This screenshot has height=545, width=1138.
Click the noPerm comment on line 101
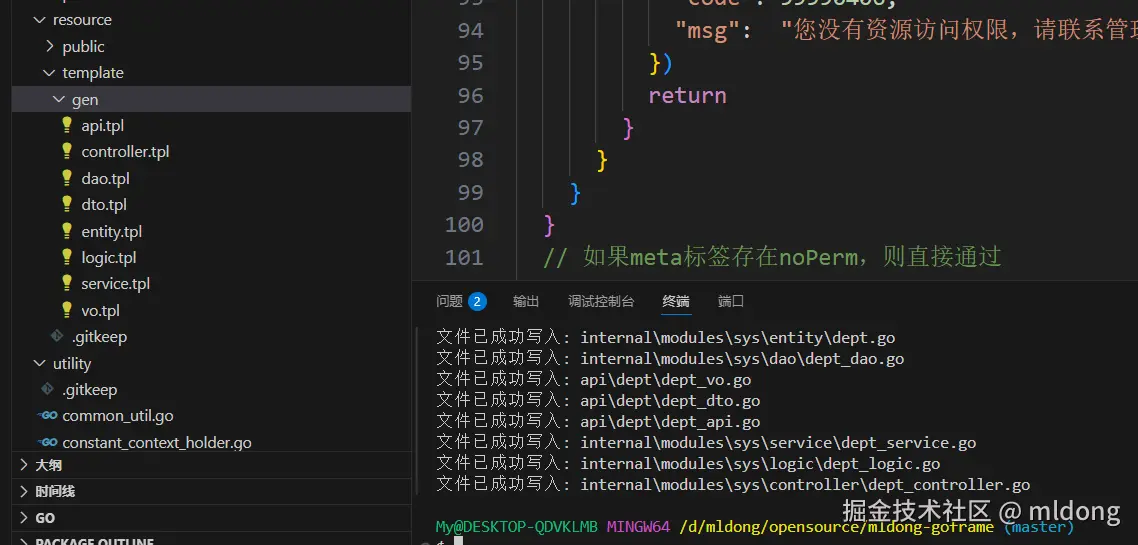772,257
